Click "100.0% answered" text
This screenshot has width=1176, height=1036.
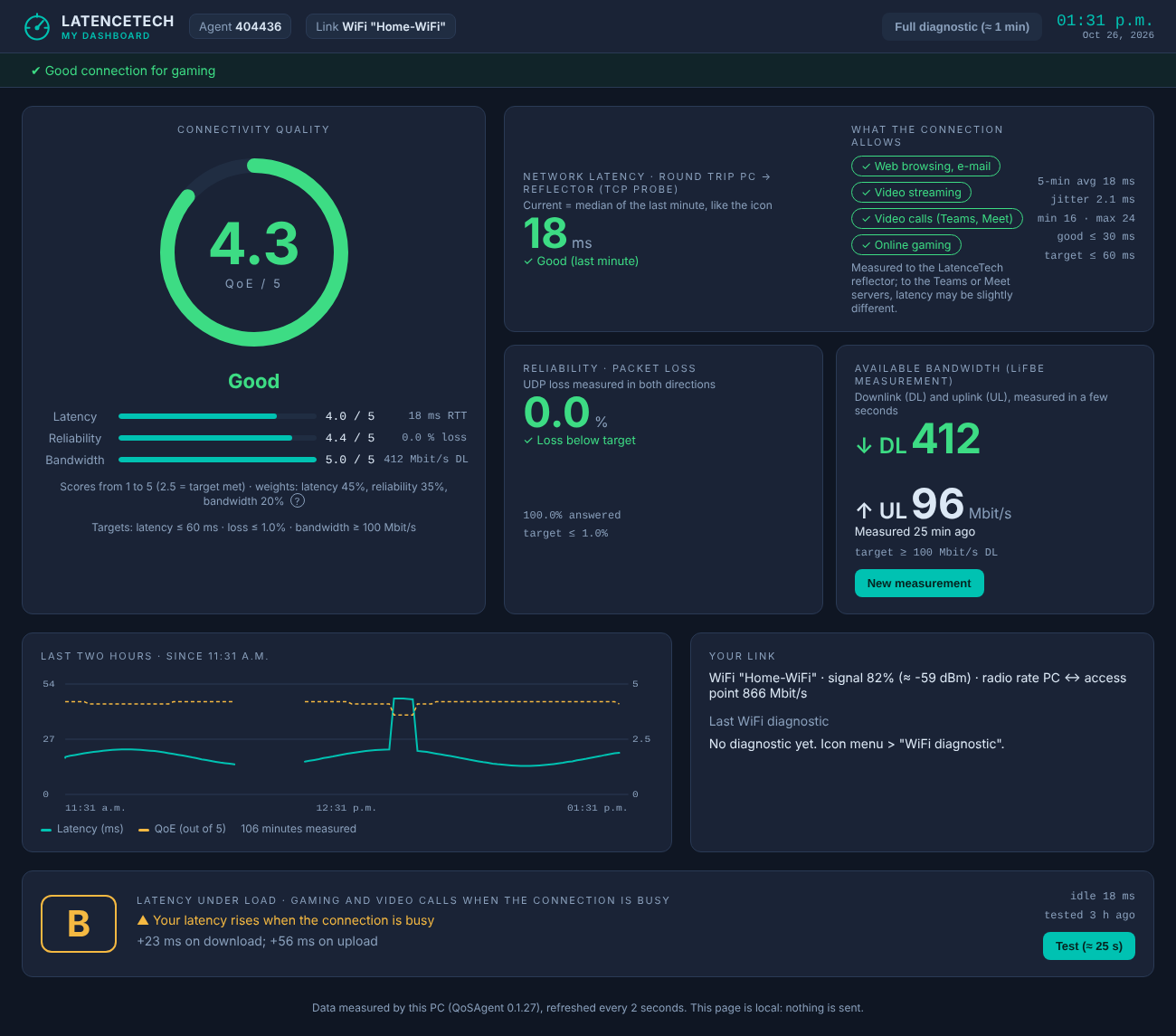point(572,515)
